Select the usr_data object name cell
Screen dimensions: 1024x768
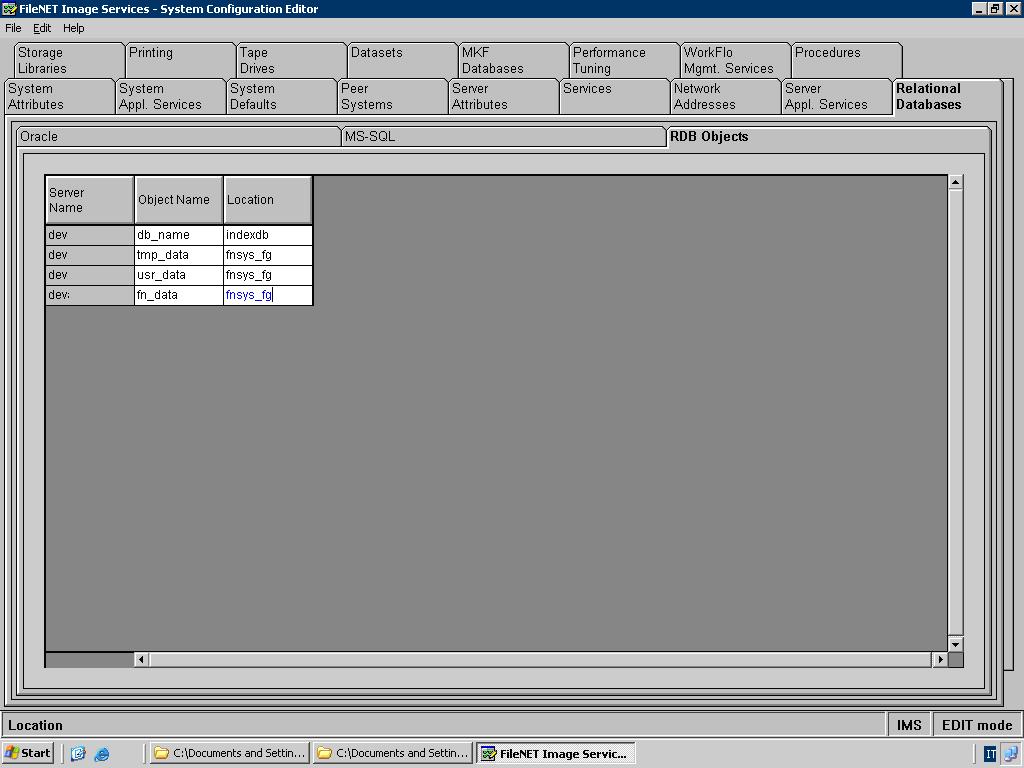pyautogui.click(x=179, y=275)
